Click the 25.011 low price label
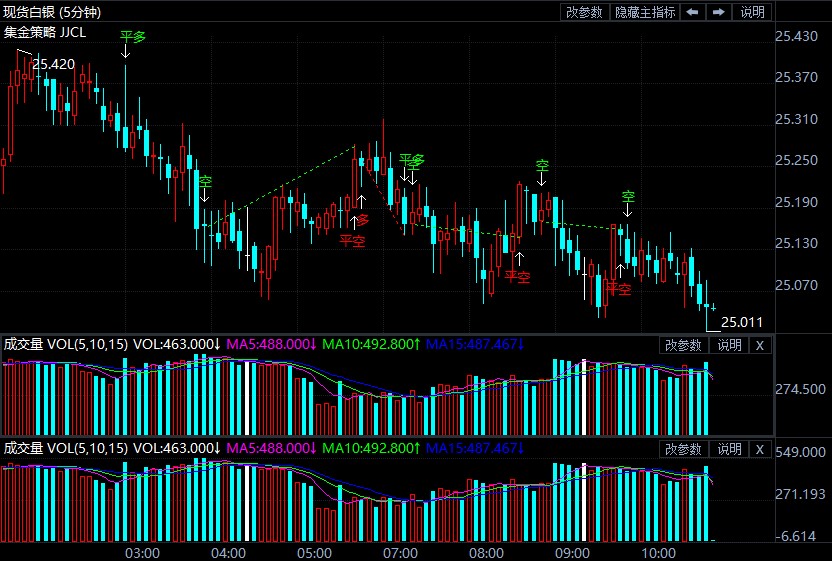The width and height of the screenshot is (832, 561). click(742, 322)
